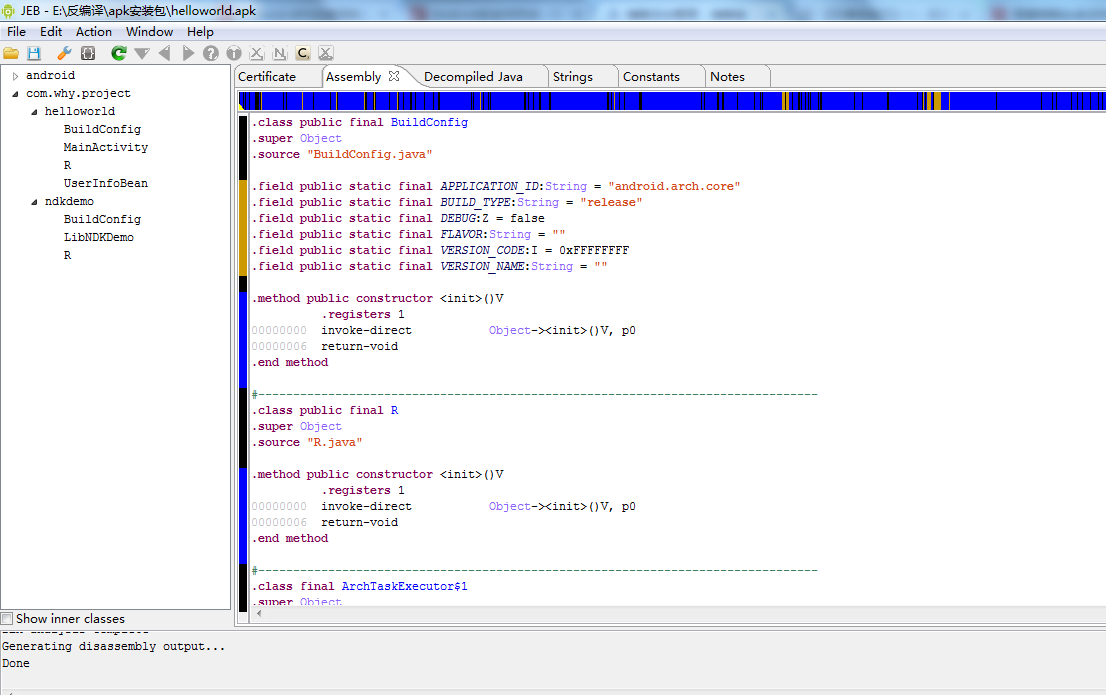Switch to the Constants tab

(651, 77)
